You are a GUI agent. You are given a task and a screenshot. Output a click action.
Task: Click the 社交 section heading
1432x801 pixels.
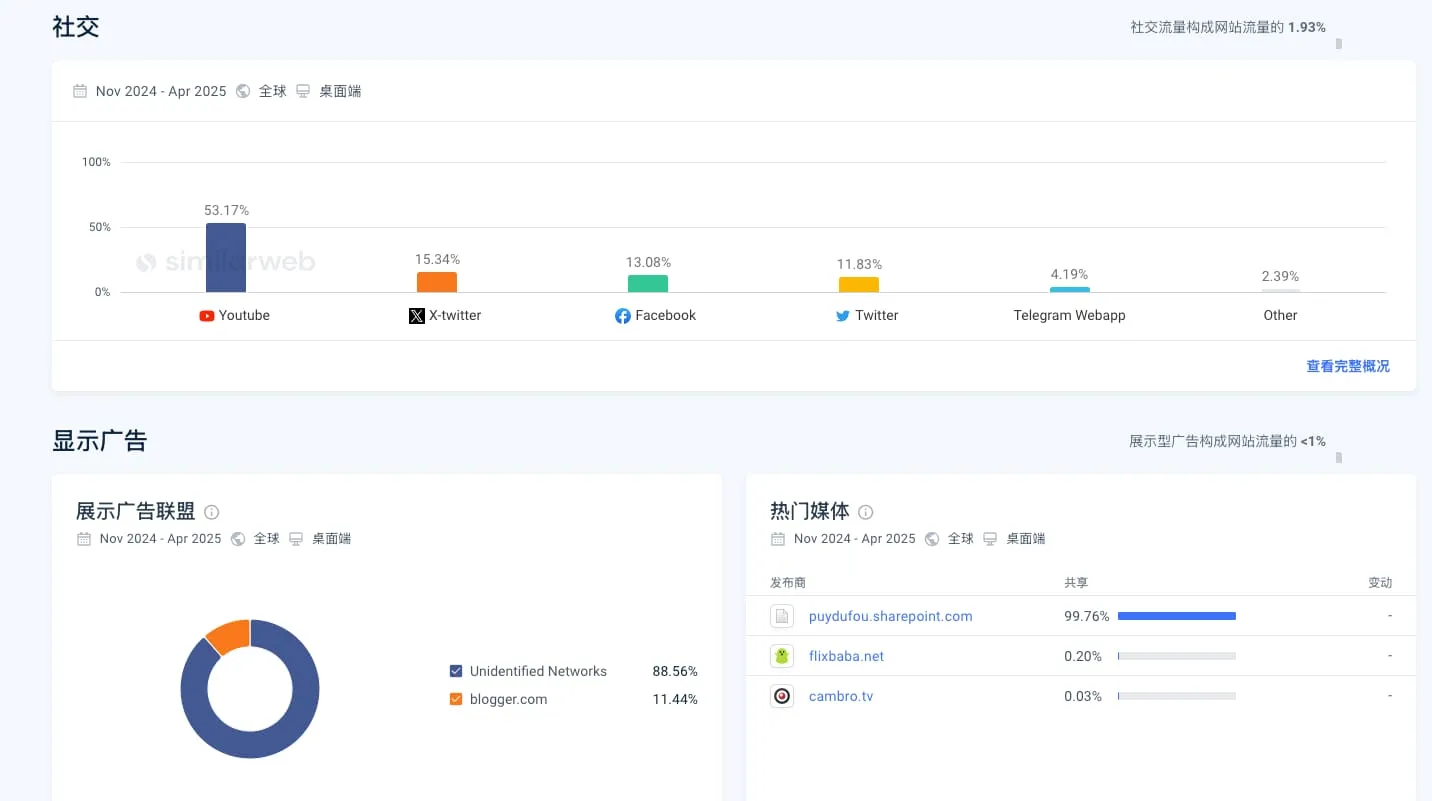click(x=76, y=27)
